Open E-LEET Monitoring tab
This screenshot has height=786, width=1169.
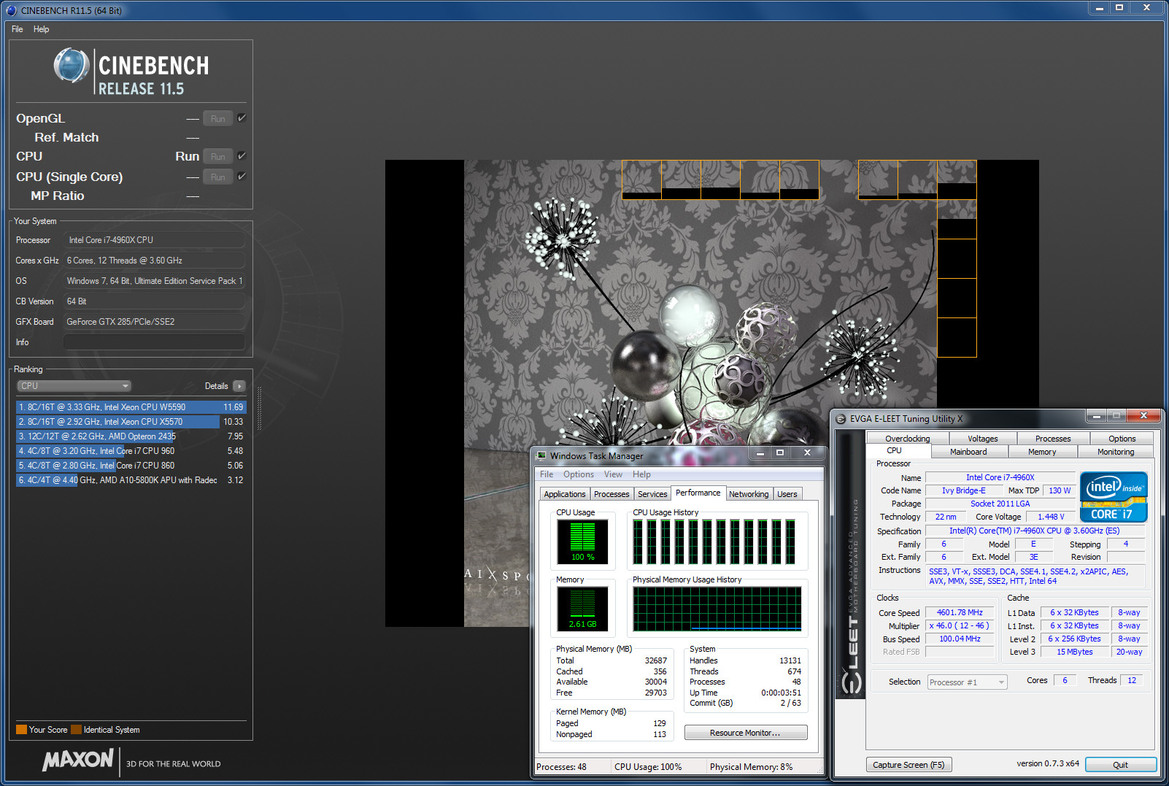click(x=1116, y=451)
